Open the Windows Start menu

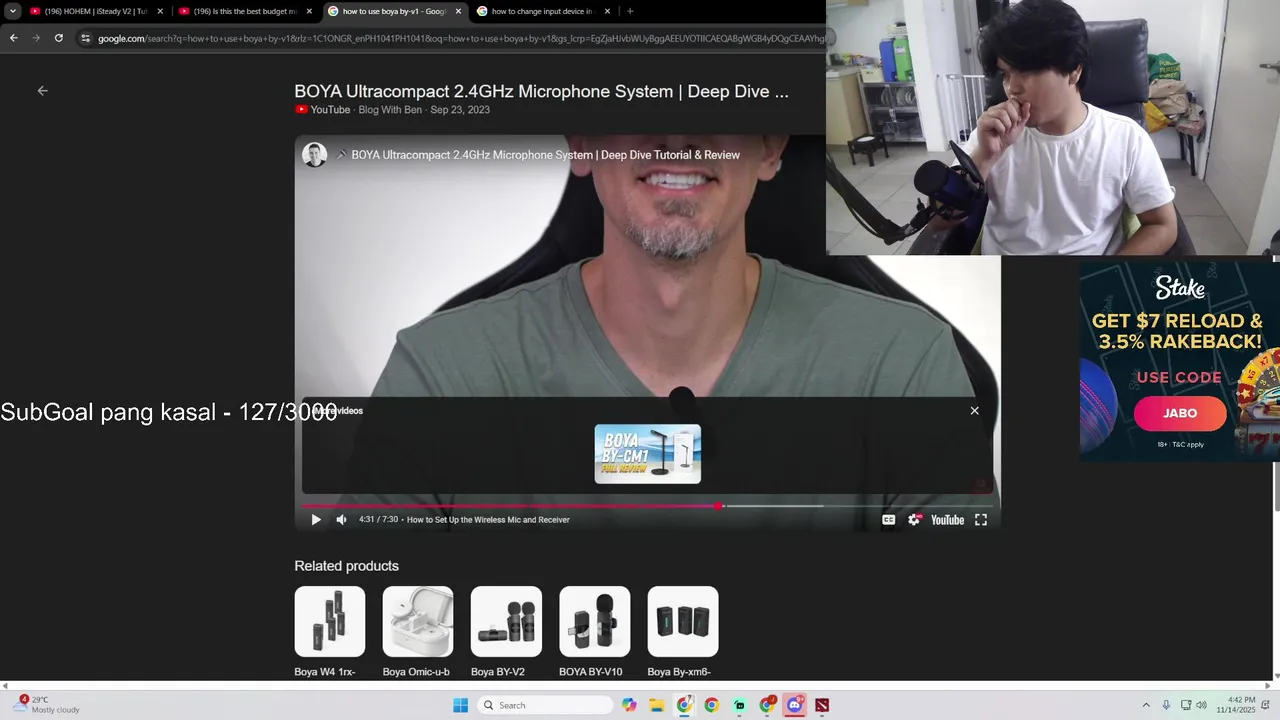point(460,705)
